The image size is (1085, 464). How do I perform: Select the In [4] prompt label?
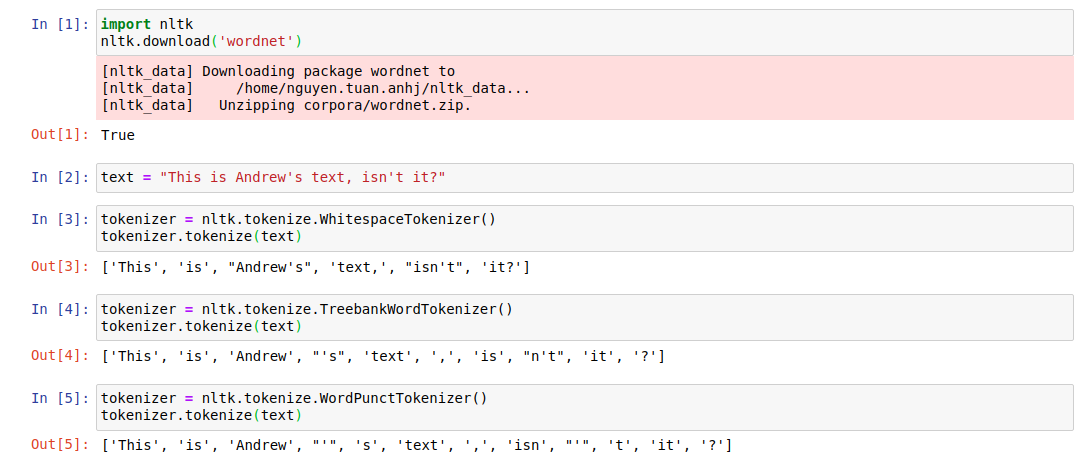coord(60,309)
